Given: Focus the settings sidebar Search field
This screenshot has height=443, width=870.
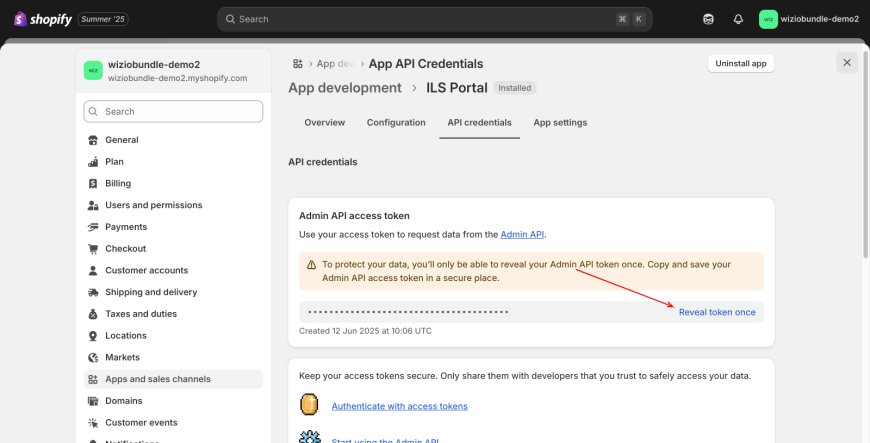Looking at the screenshot, I should pyautogui.click(x=173, y=112).
